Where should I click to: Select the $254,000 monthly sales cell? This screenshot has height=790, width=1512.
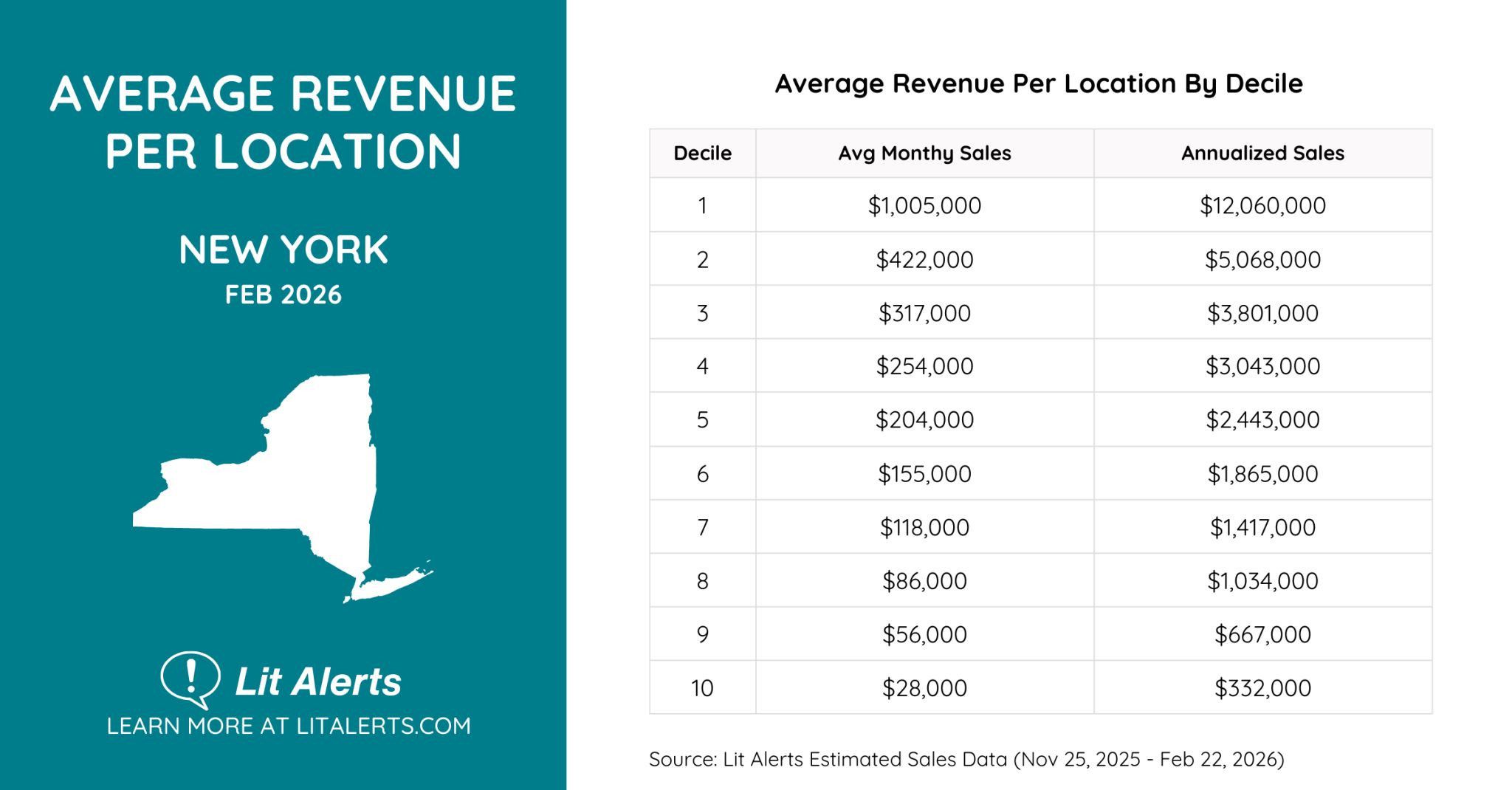tap(924, 366)
